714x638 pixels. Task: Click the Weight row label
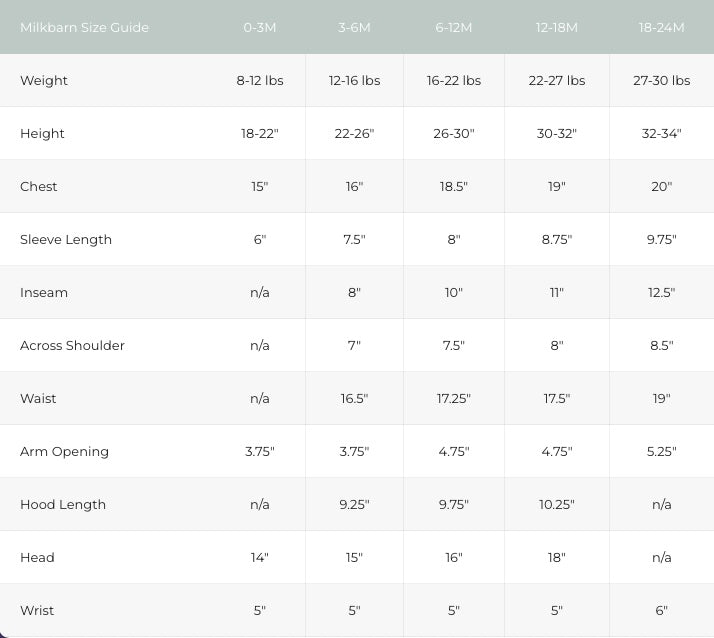tap(44, 81)
